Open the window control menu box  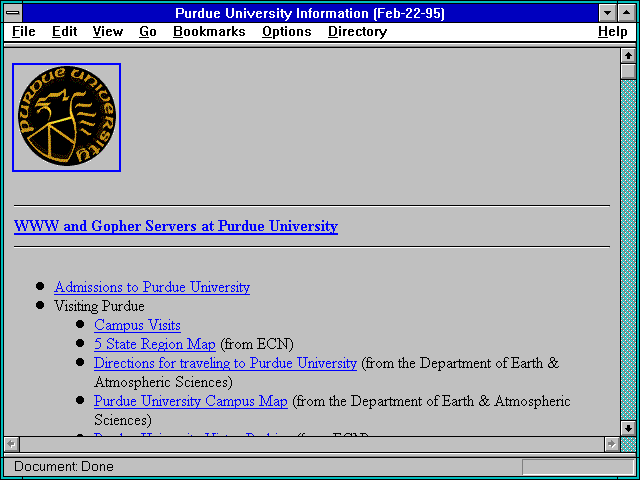(13, 13)
